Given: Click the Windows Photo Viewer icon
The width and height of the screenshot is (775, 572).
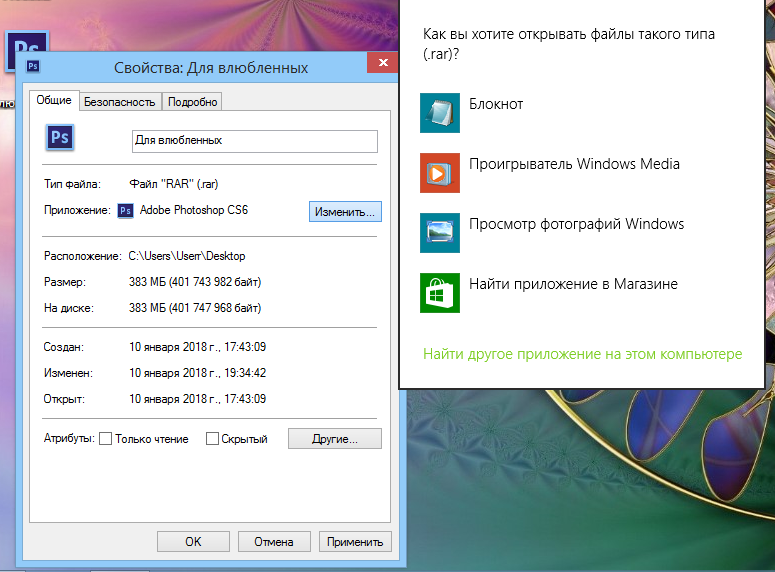Looking at the screenshot, I should pos(439,233).
